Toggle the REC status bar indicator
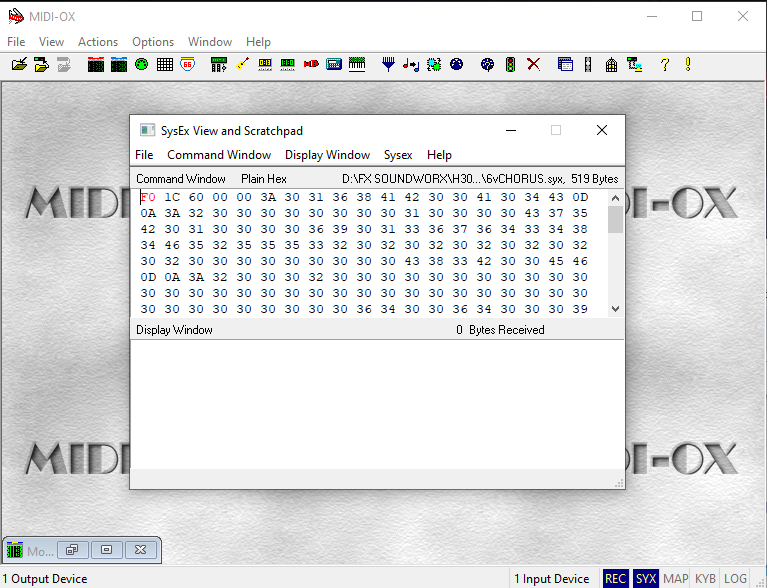 click(x=615, y=579)
